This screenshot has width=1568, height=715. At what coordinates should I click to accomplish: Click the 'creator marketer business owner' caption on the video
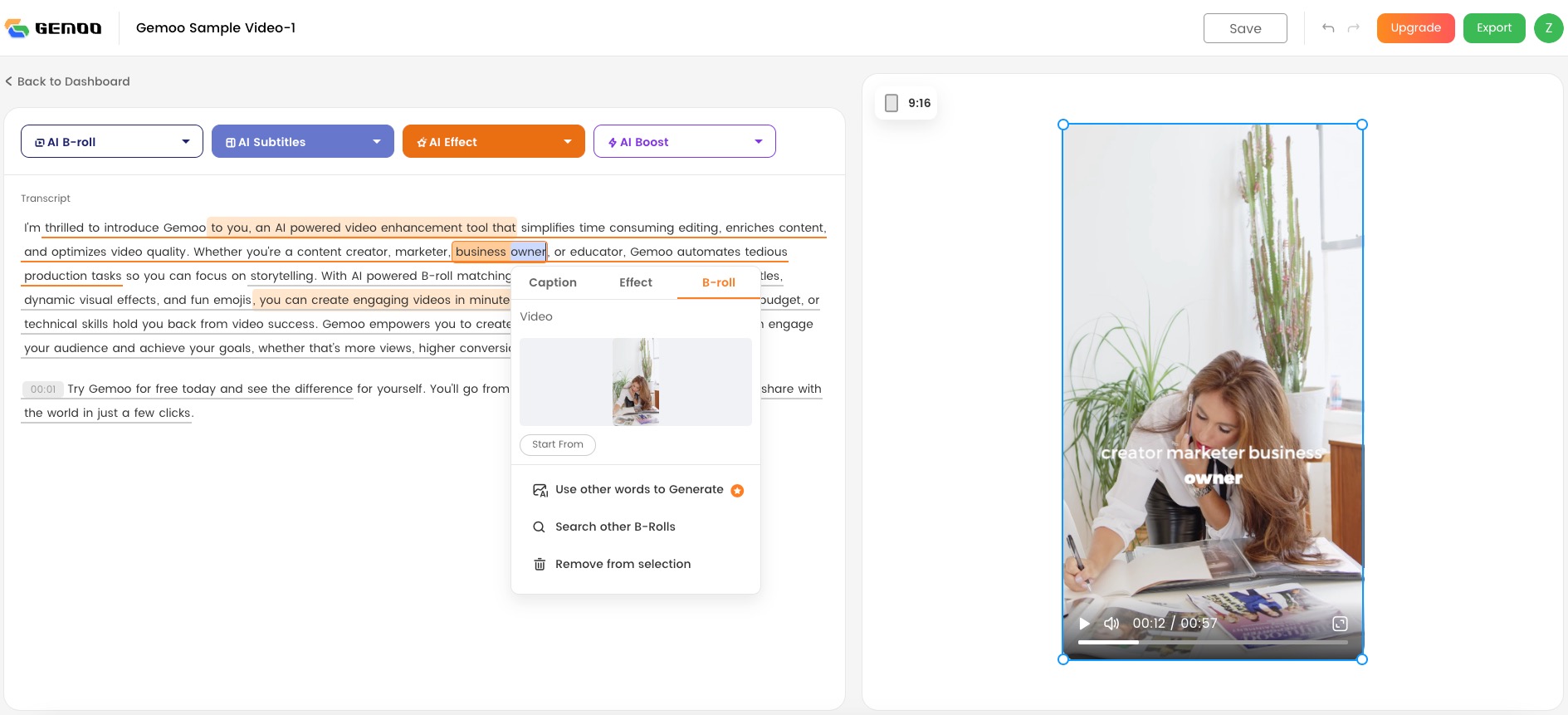click(x=1213, y=465)
